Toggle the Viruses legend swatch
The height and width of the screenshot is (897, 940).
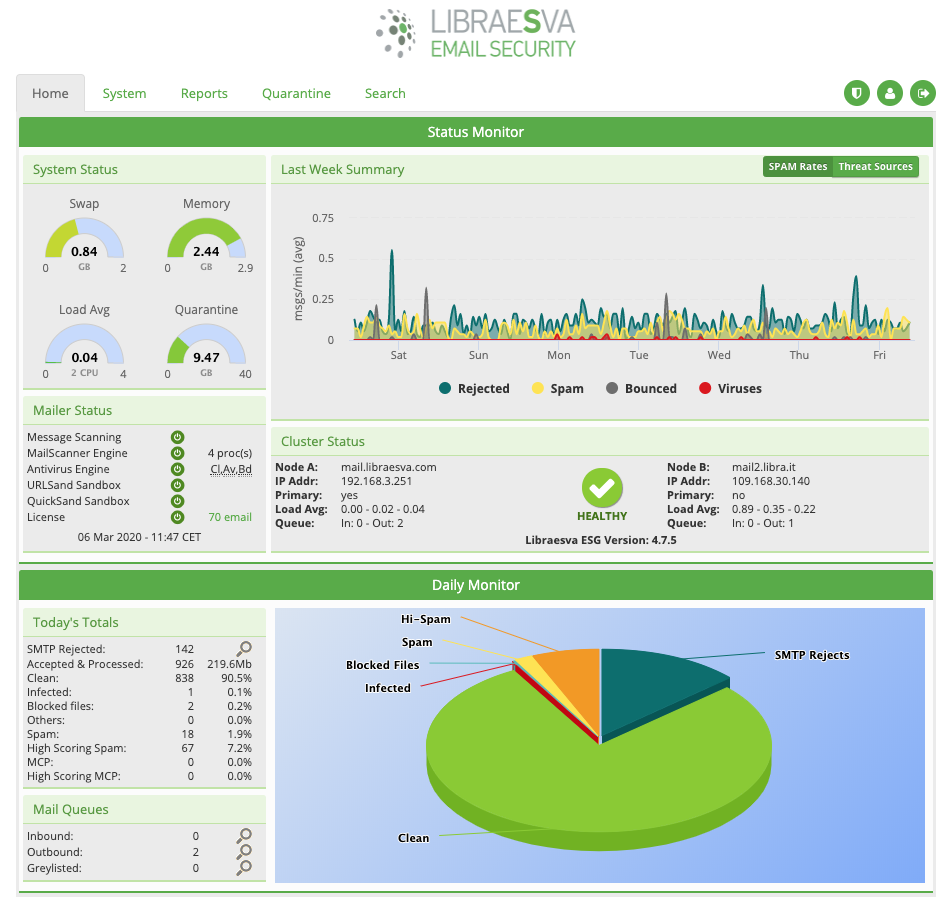pos(705,389)
